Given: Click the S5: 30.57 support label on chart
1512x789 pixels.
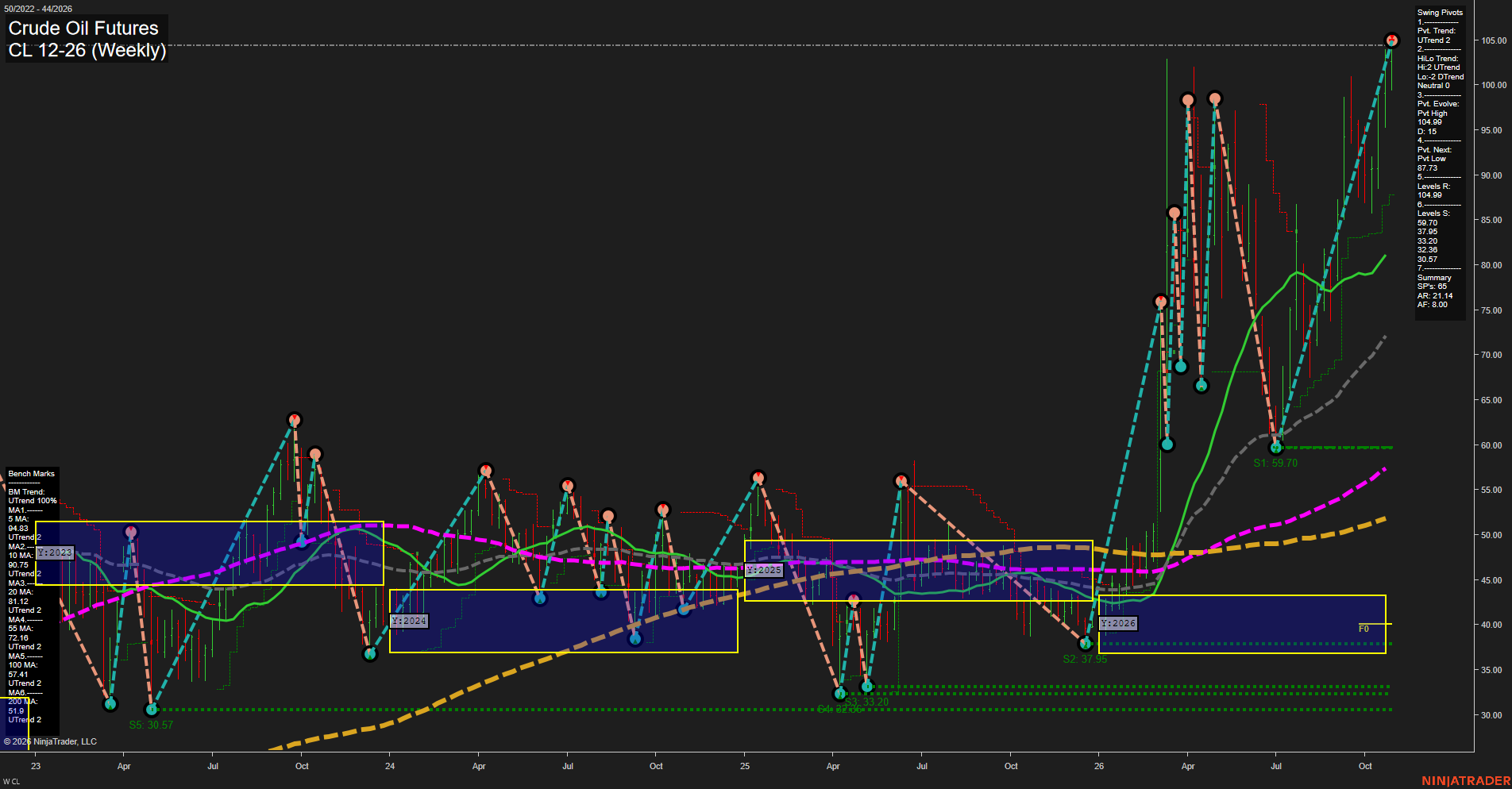Looking at the screenshot, I should 151,725.
